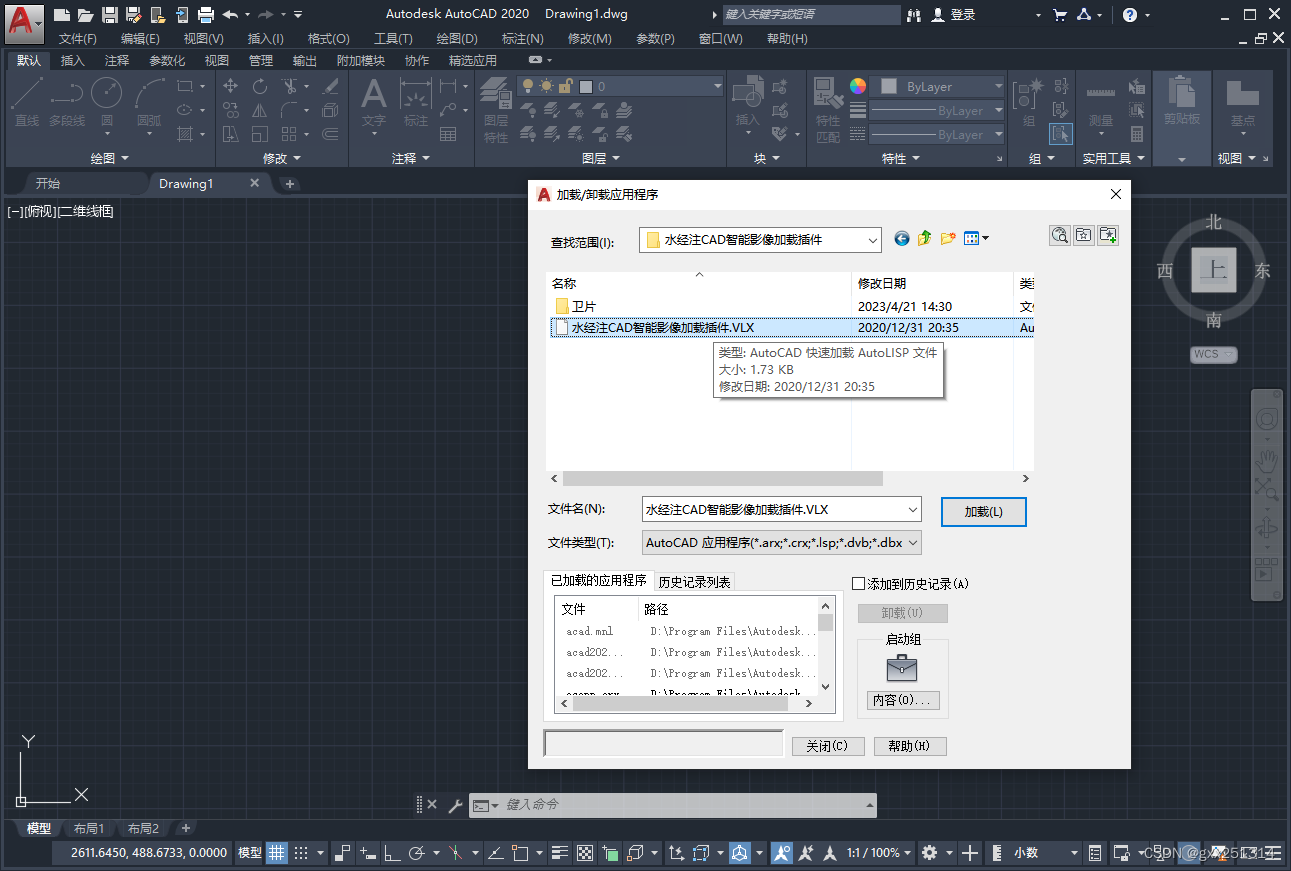The height and width of the screenshot is (871, 1291).
Task: Open the WCS dropdown under ViewCube
Action: point(1214,354)
